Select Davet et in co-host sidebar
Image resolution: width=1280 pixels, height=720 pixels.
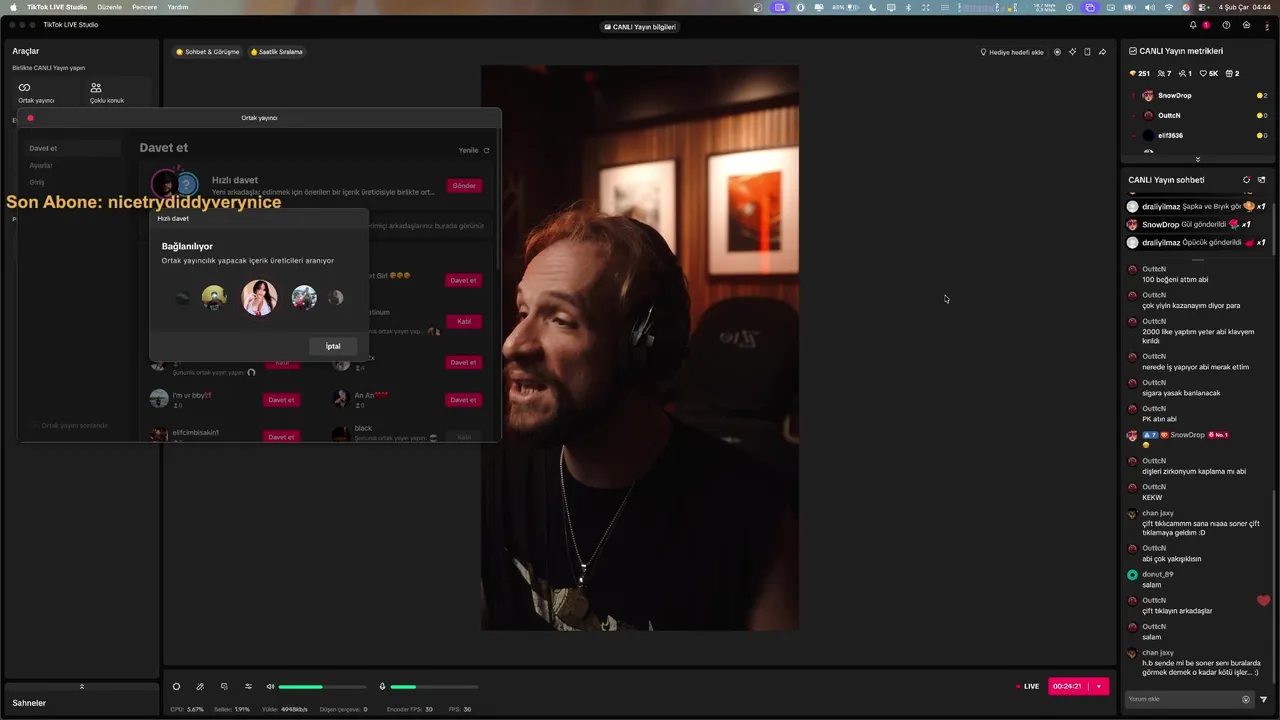click(71, 148)
